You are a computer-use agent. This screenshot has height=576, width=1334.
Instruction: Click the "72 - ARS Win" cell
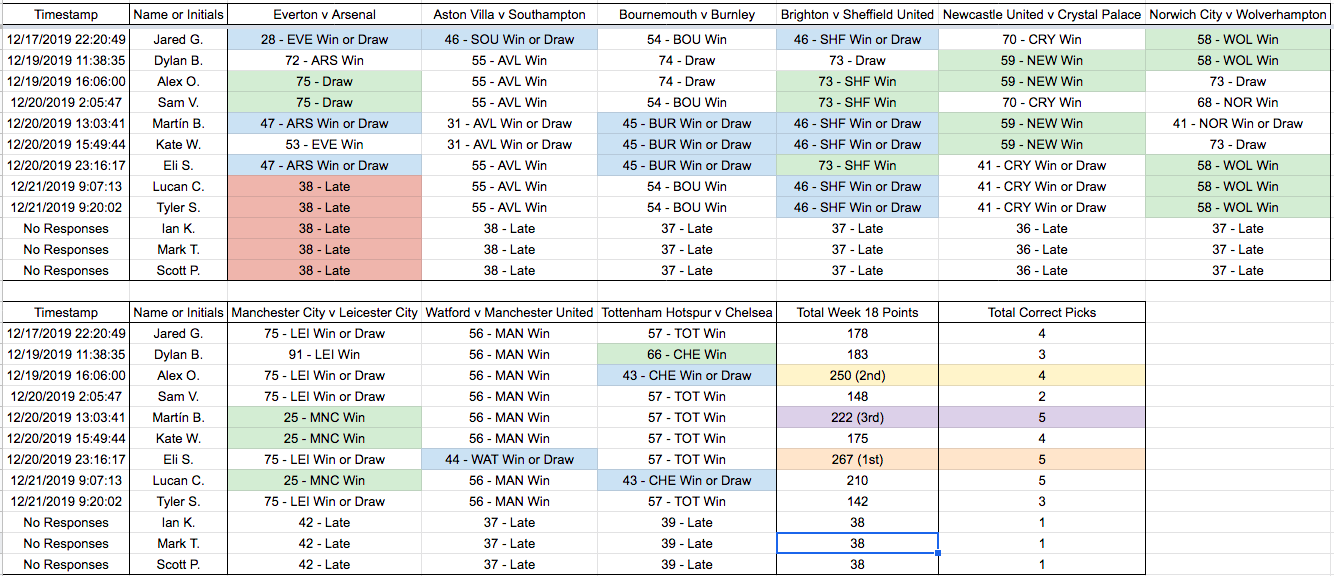(x=324, y=60)
